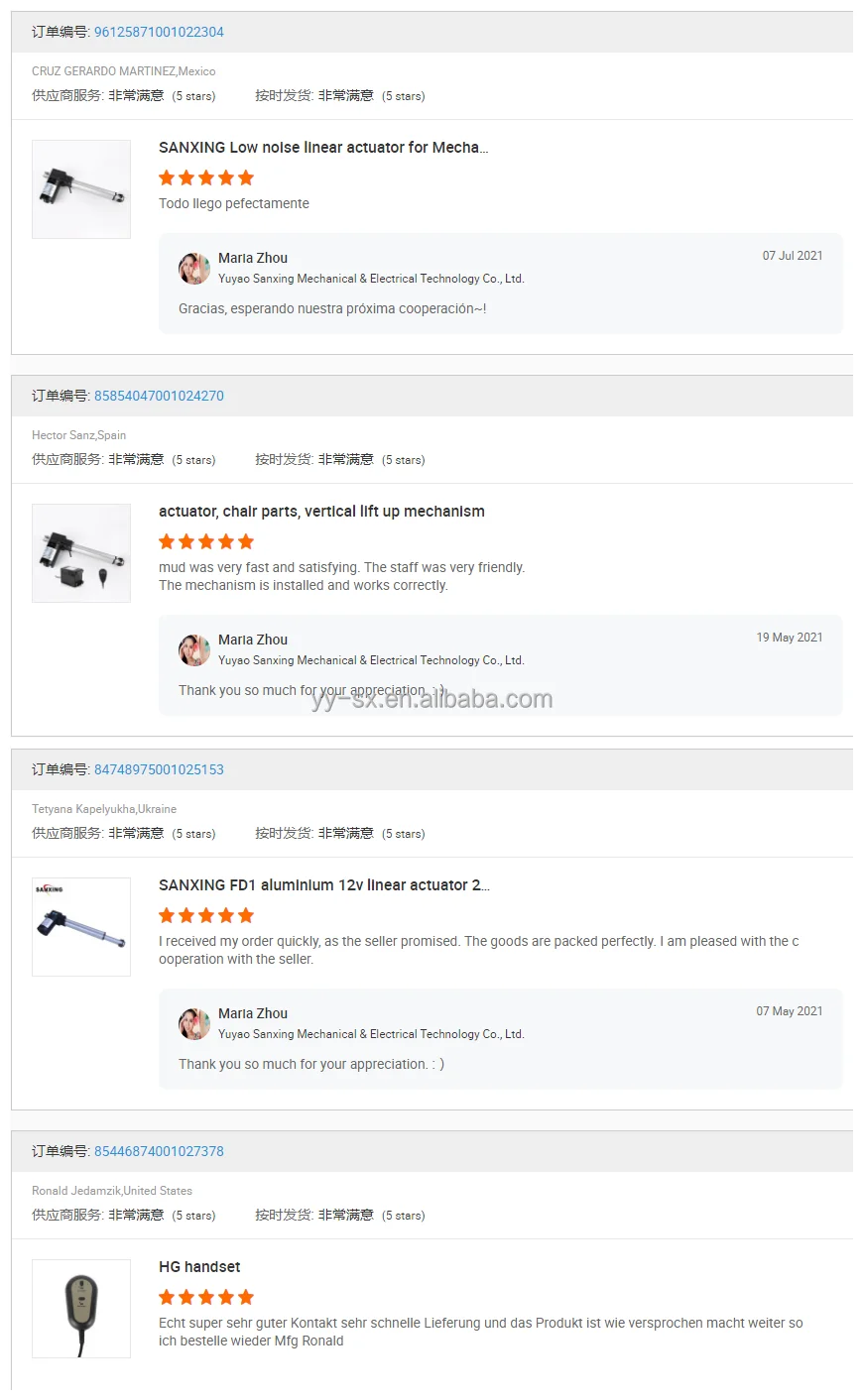
Task: Click the HG handset product image
Action: [x=81, y=1309]
